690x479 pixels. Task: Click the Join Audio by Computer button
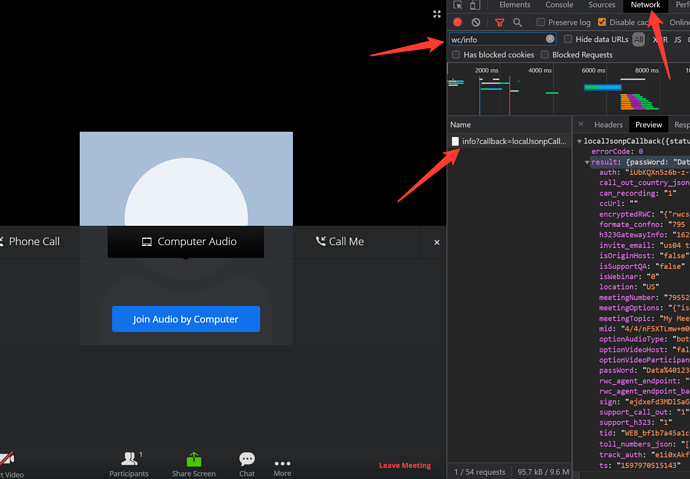tap(186, 319)
